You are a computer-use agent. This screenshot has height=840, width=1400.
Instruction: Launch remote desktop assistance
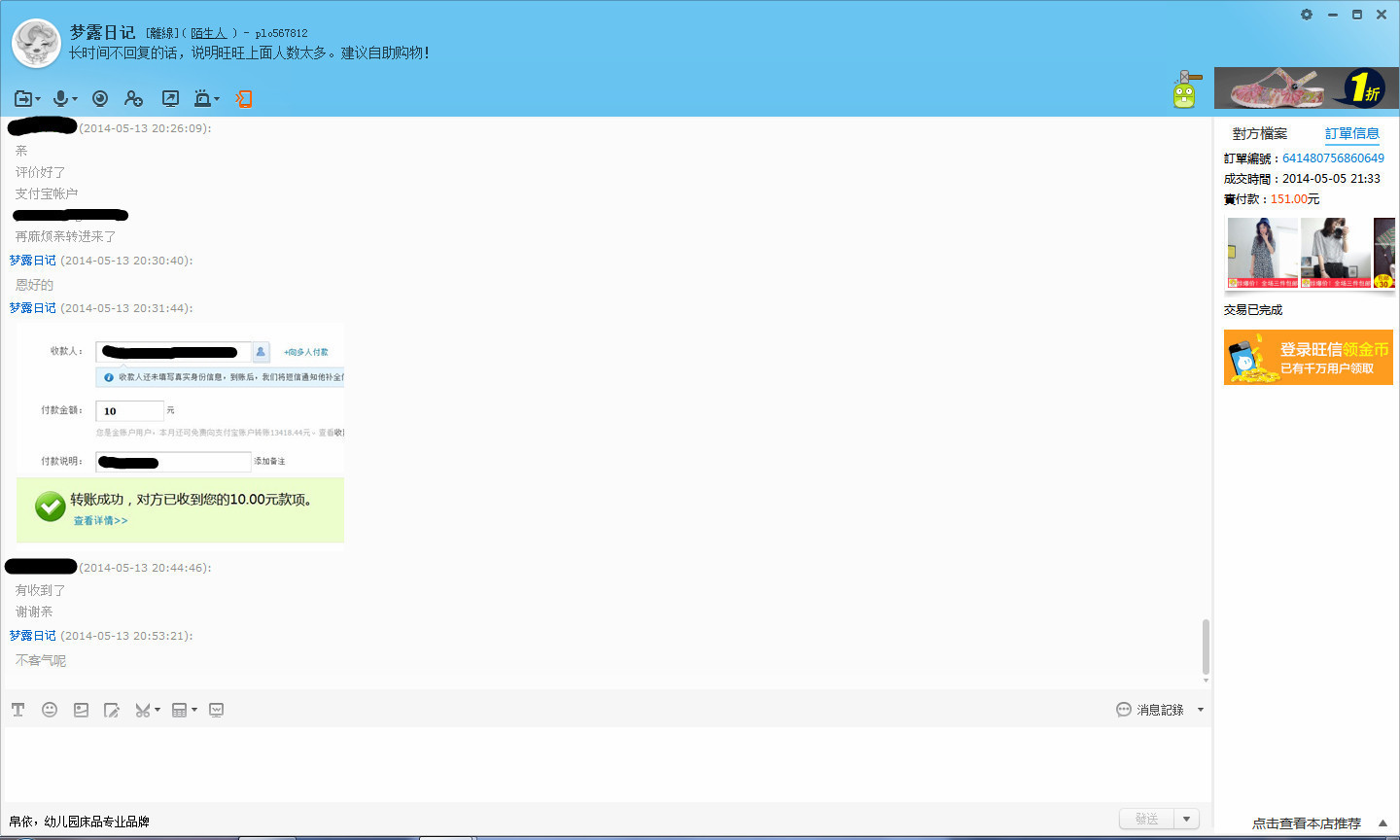tap(170, 98)
